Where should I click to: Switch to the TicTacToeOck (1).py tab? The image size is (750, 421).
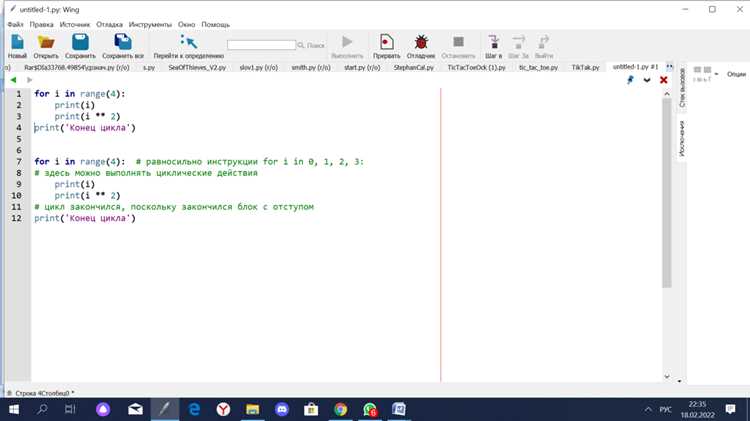[x=476, y=67]
